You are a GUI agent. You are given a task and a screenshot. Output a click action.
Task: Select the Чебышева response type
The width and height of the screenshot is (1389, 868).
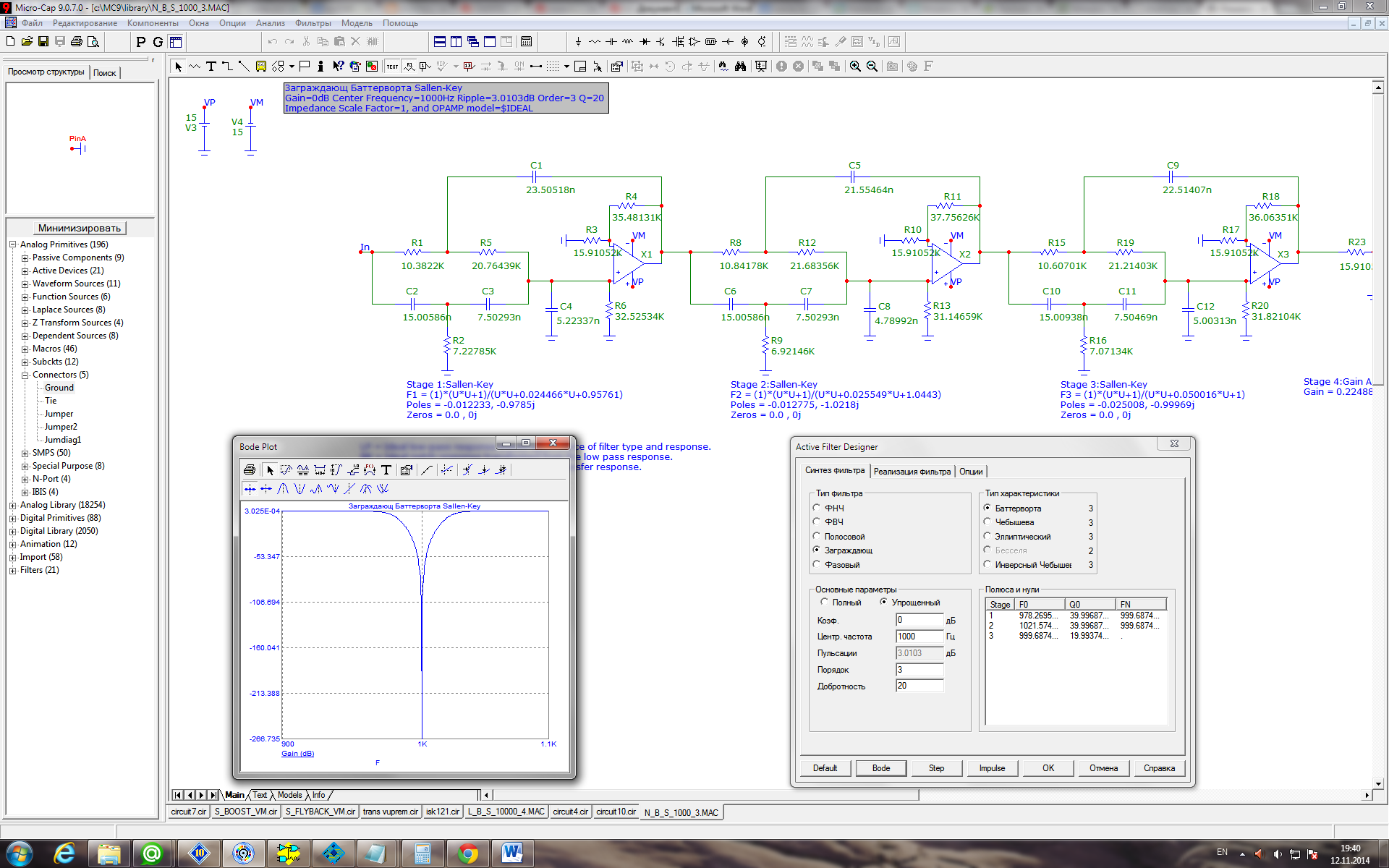(987, 522)
